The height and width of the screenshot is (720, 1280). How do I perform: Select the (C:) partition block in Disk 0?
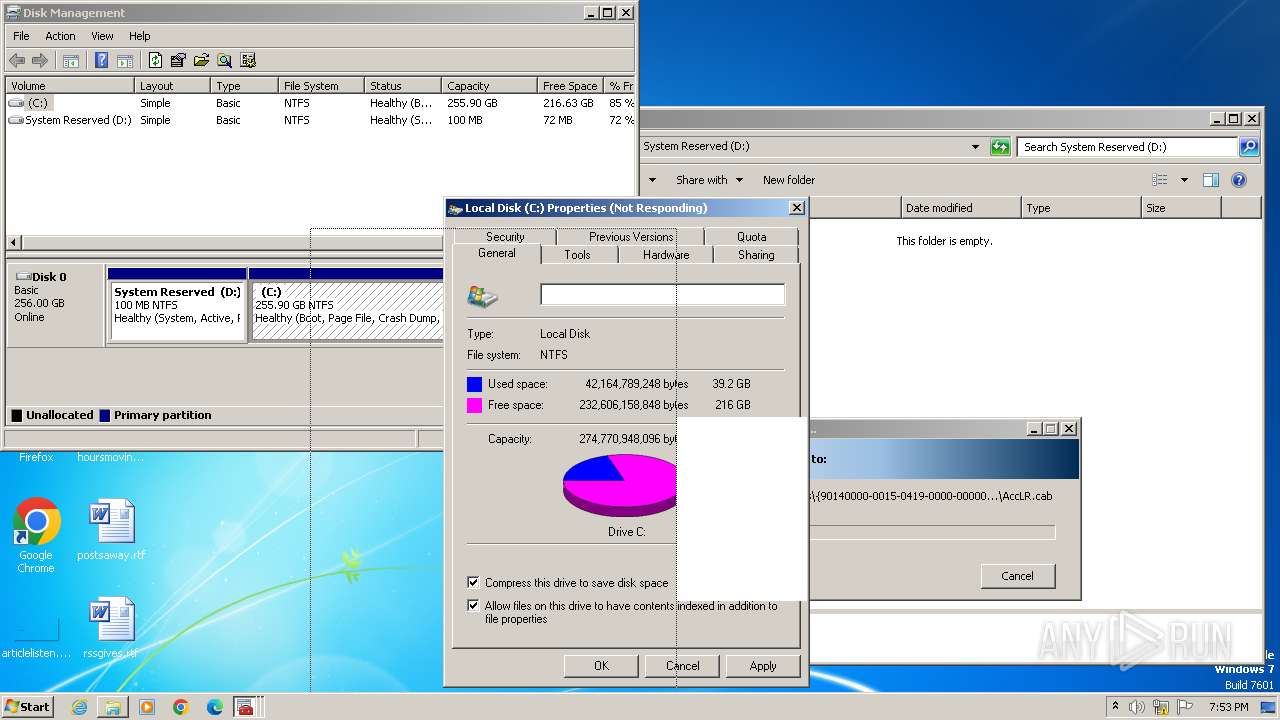pyautogui.click(x=346, y=305)
